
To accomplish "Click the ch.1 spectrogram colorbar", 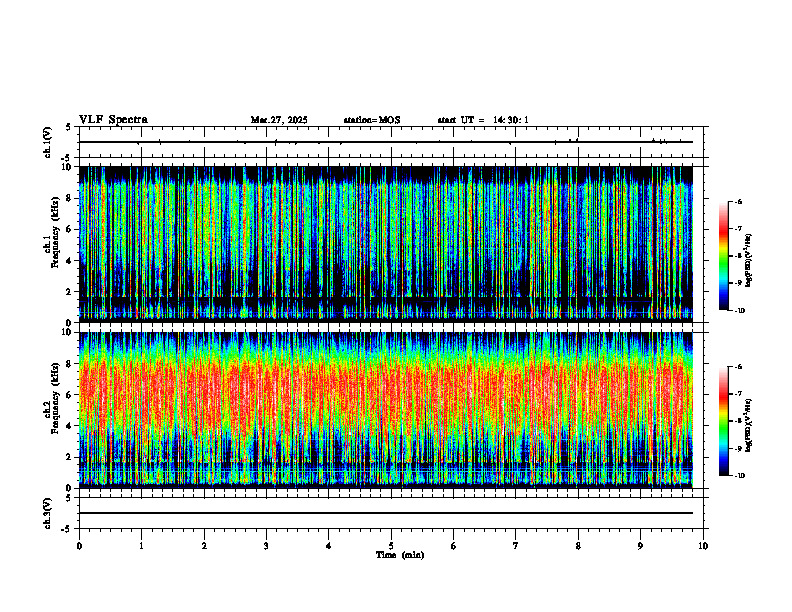I will pyautogui.click(x=723, y=256).
